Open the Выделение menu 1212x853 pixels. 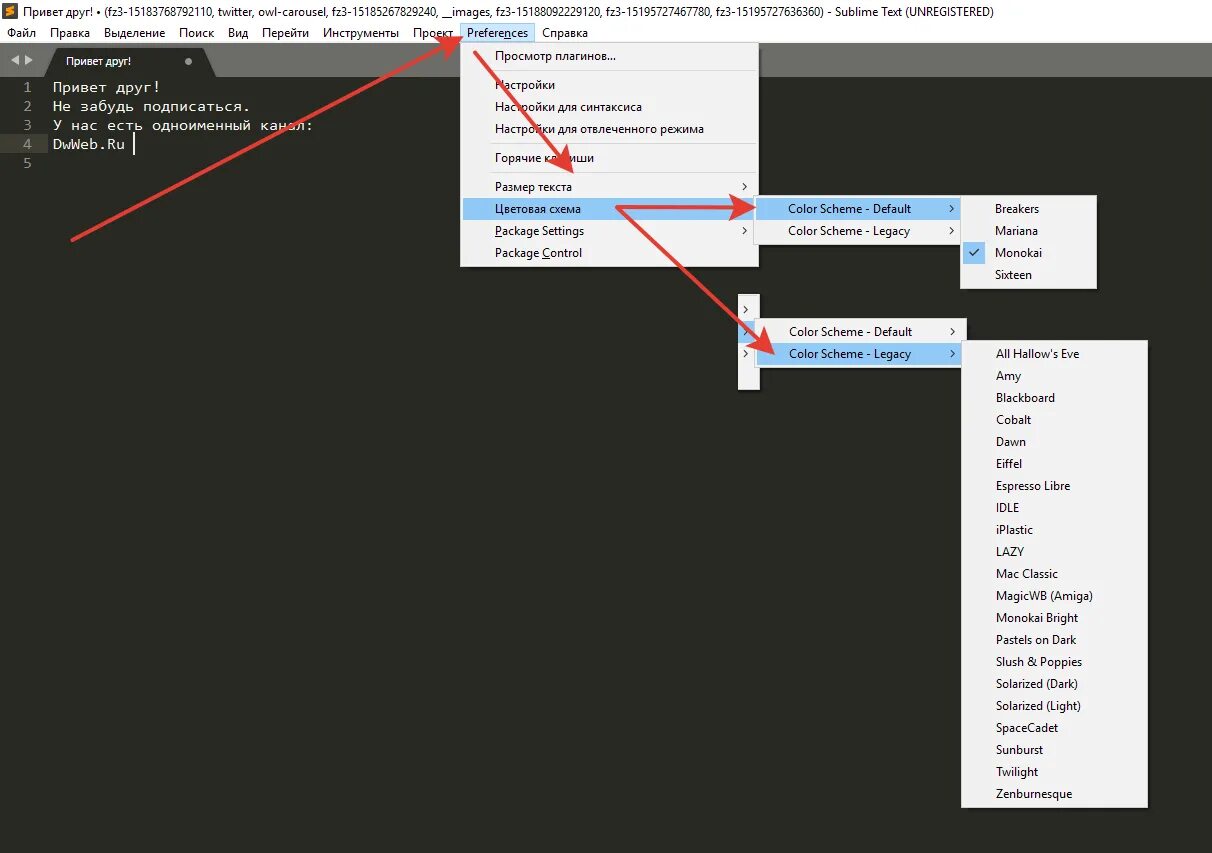point(135,33)
